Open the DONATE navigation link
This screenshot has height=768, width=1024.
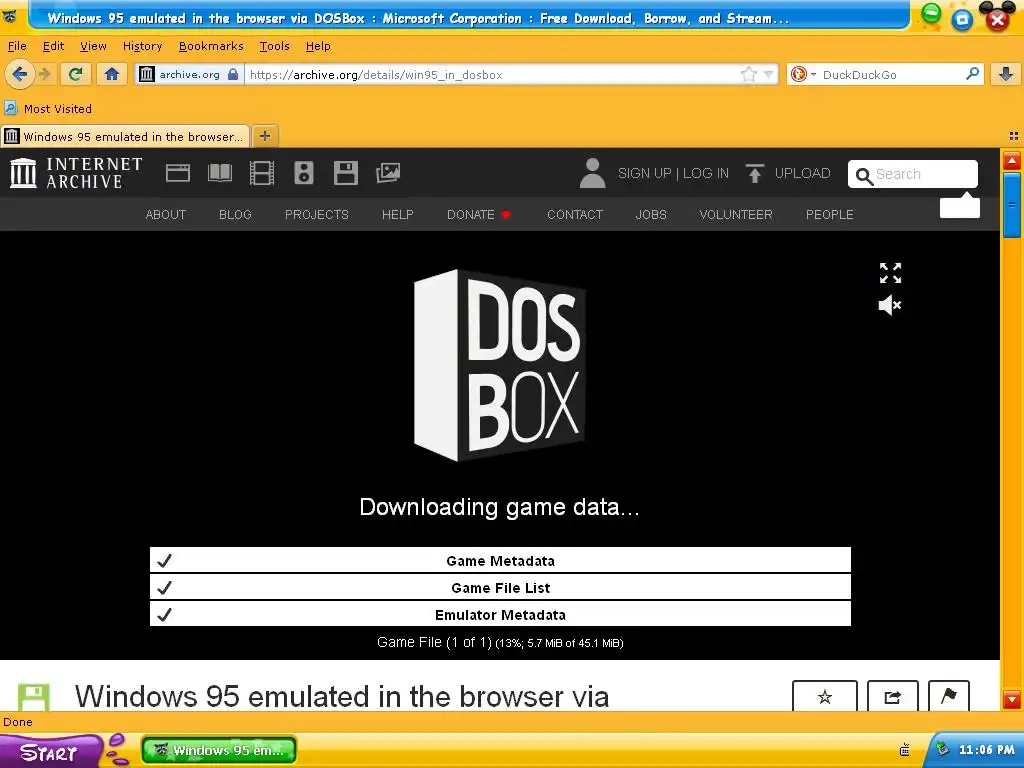[479, 214]
